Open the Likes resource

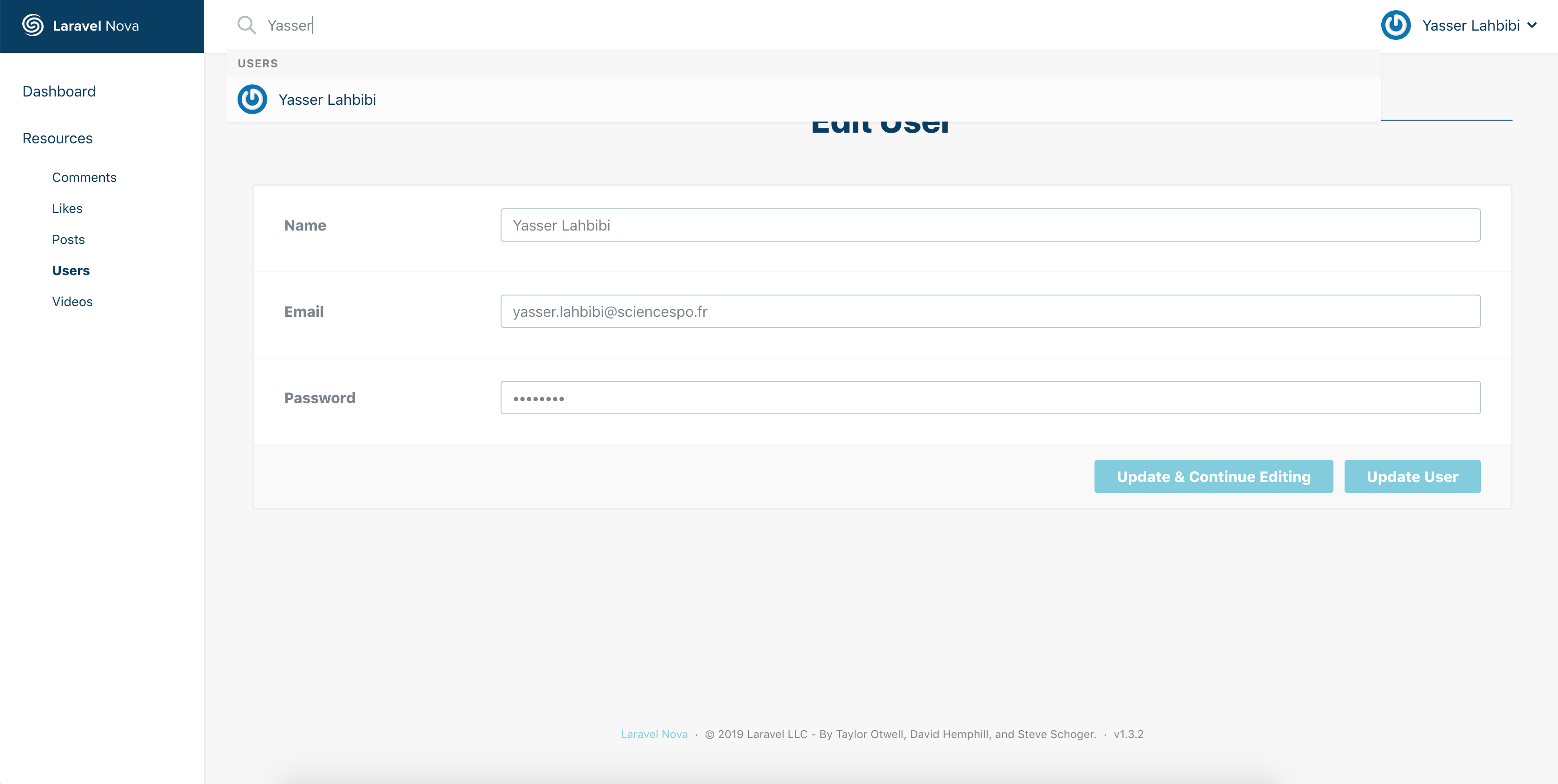pos(67,208)
